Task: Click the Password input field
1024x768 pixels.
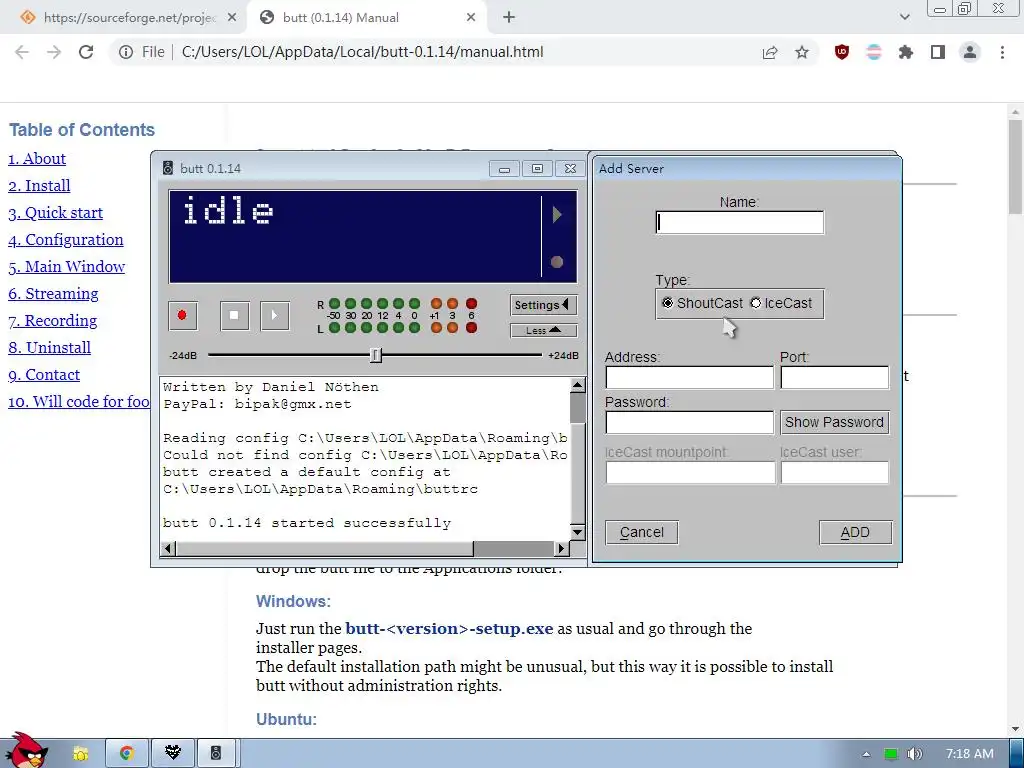Action: (690, 423)
